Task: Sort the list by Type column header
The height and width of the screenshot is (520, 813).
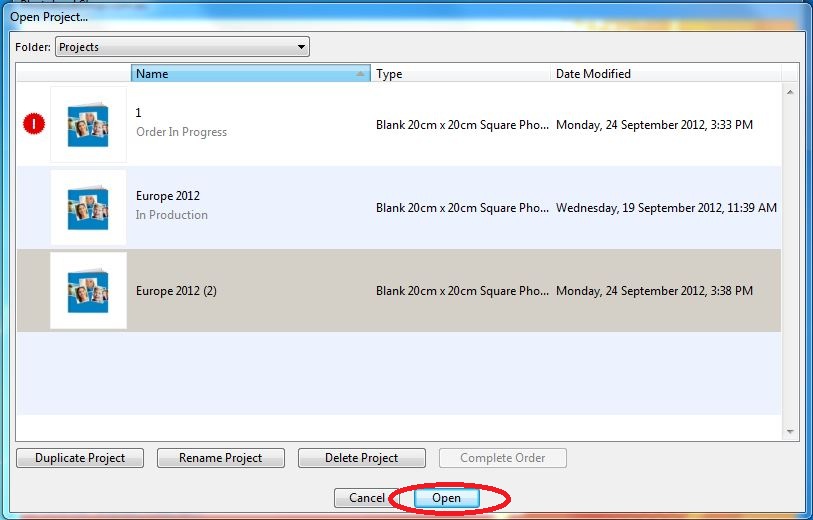Action: click(x=460, y=74)
